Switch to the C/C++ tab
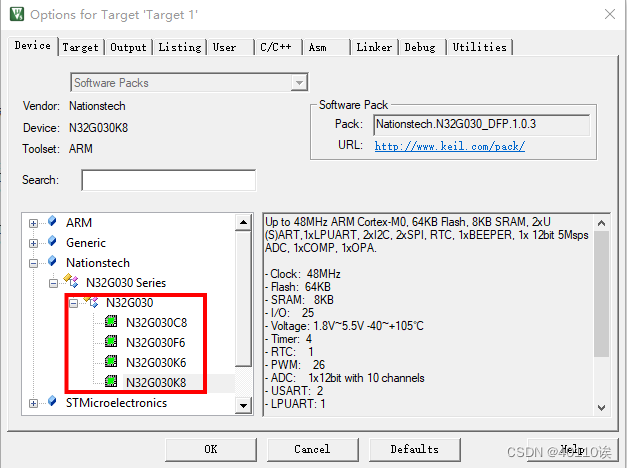The width and height of the screenshot is (627, 468). (x=278, y=47)
